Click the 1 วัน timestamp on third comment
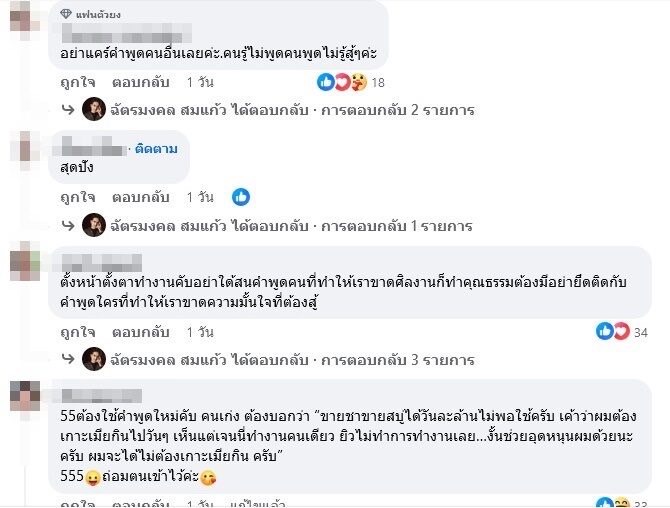This screenshot has height=508, width=670. coord(200,331)
